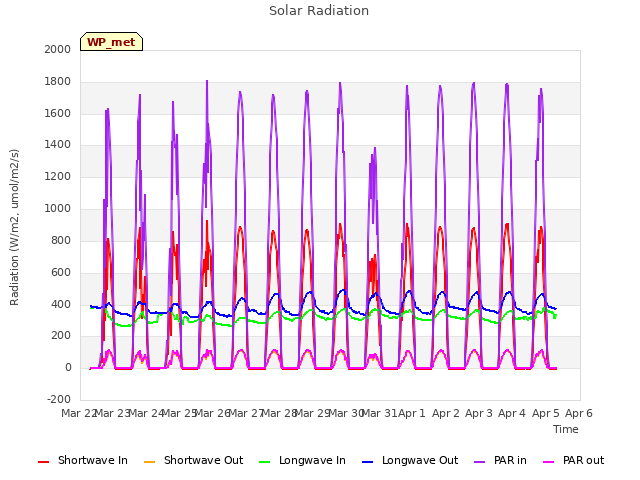Click the magenta PAR out color swatch
This screenshot has height=480, width=640.
coord(549,462)
